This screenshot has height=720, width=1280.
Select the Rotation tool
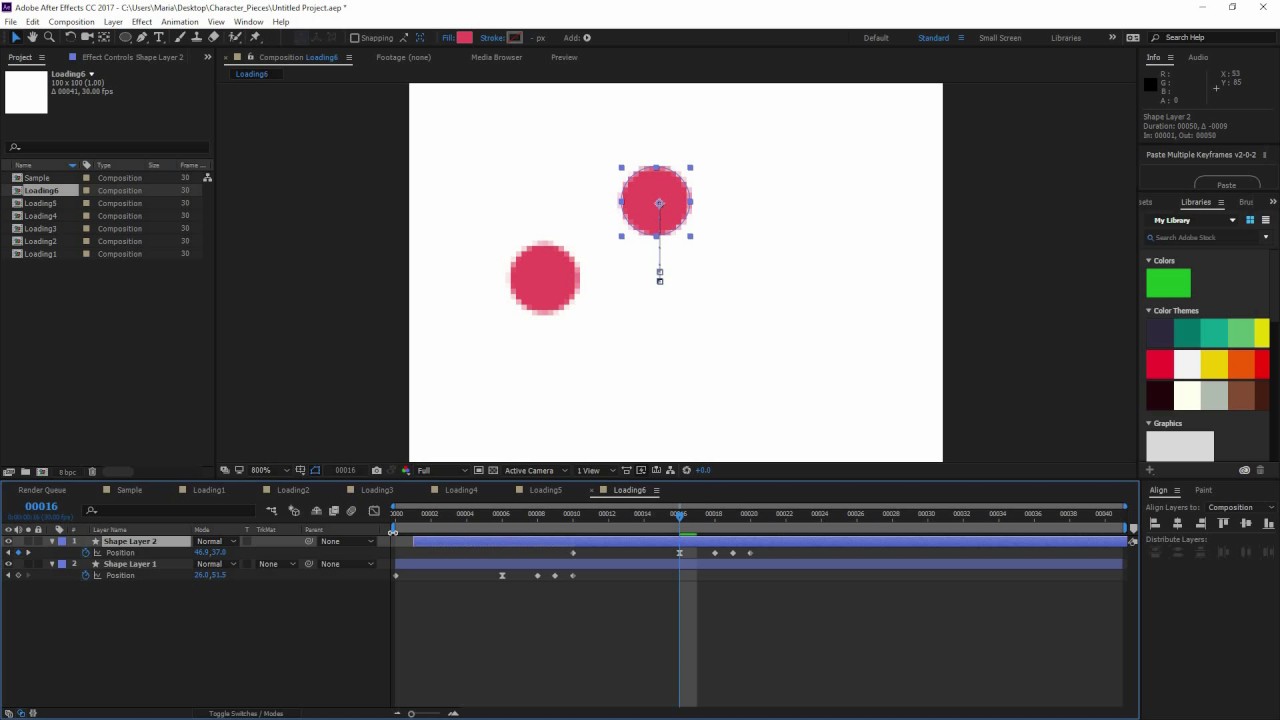pyautogui.click(x=70, y=38)
